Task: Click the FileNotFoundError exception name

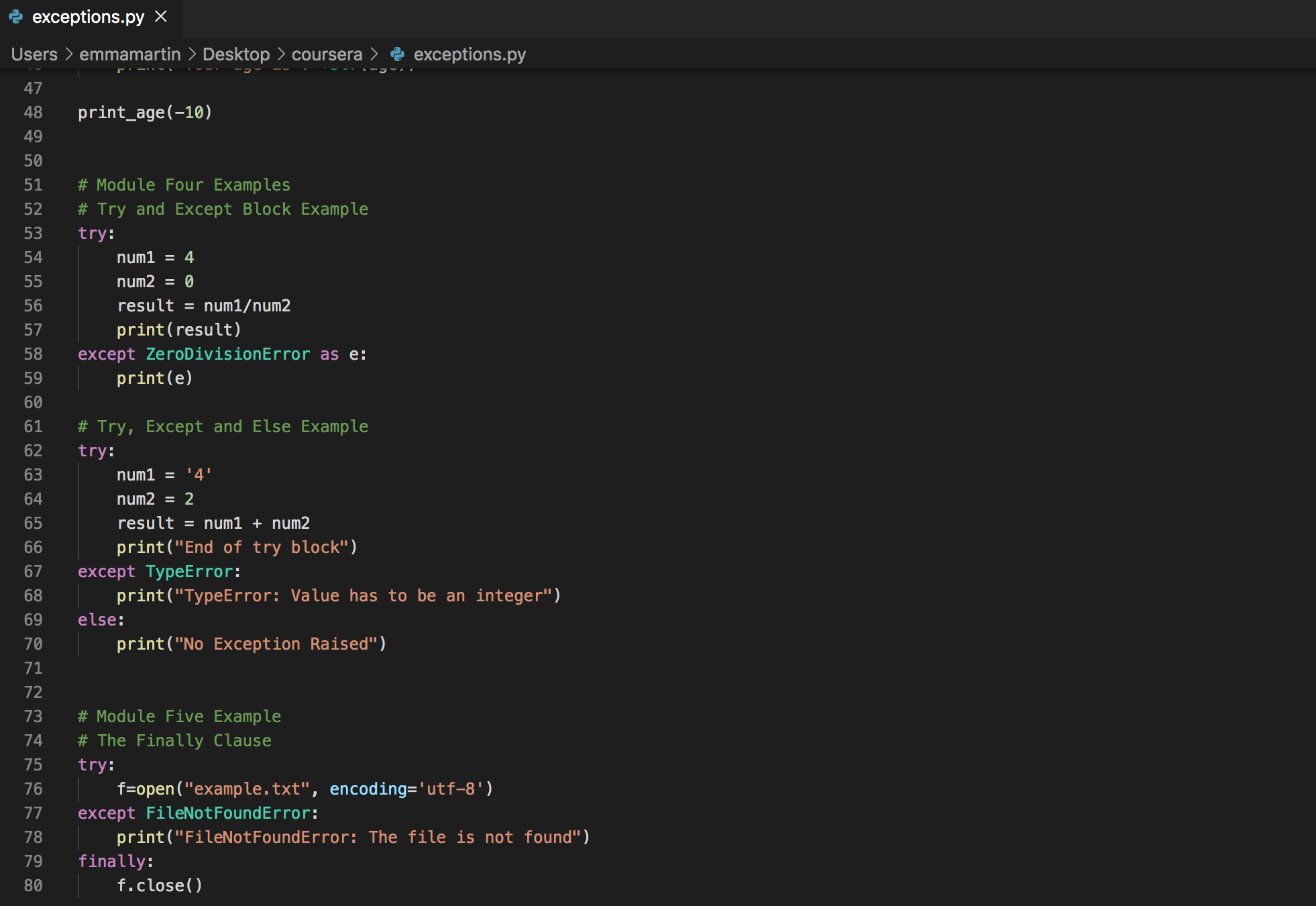Action: [228, 813]
